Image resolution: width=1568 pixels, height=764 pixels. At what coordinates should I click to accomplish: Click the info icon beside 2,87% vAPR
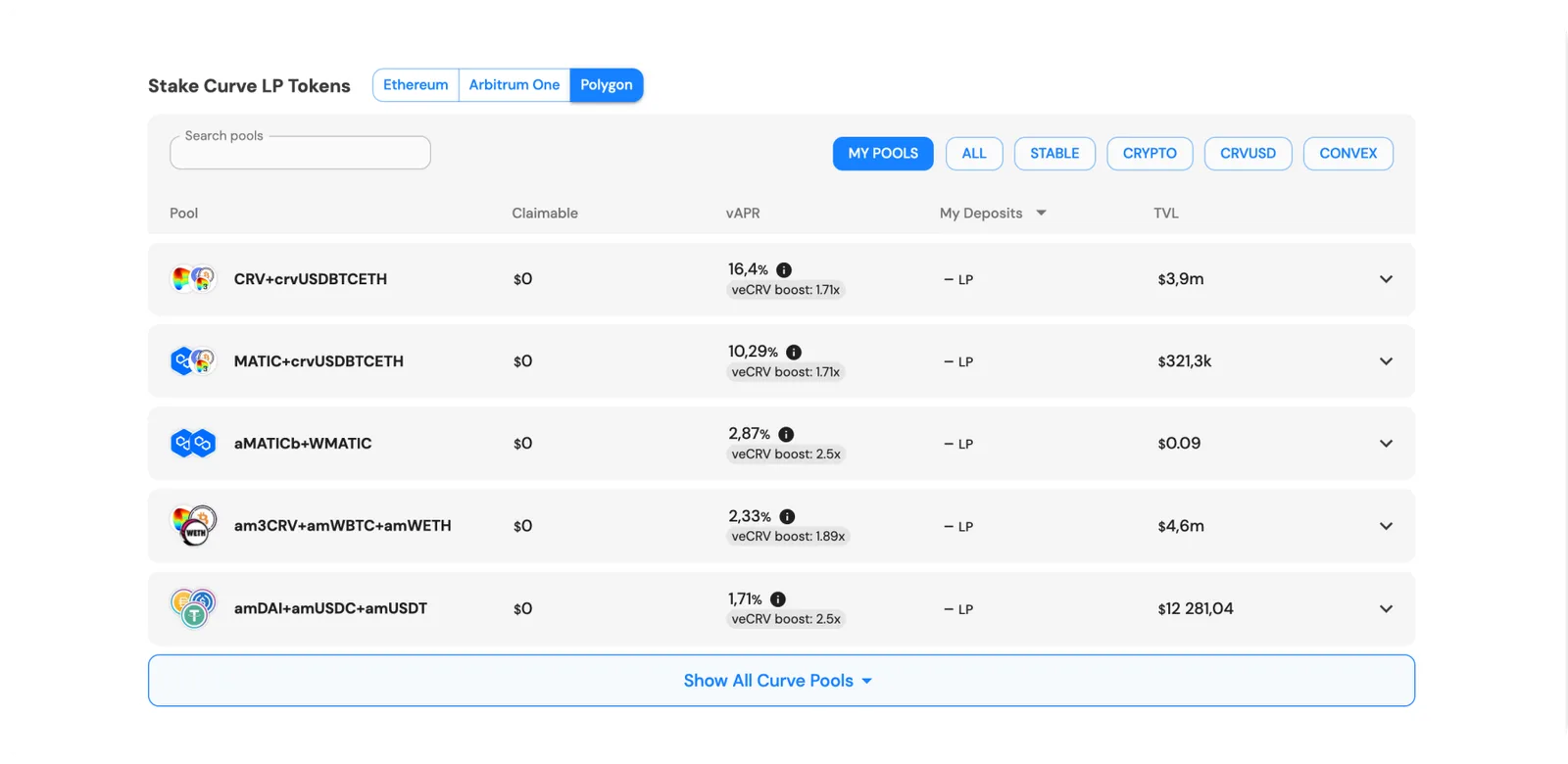(786, 434)
